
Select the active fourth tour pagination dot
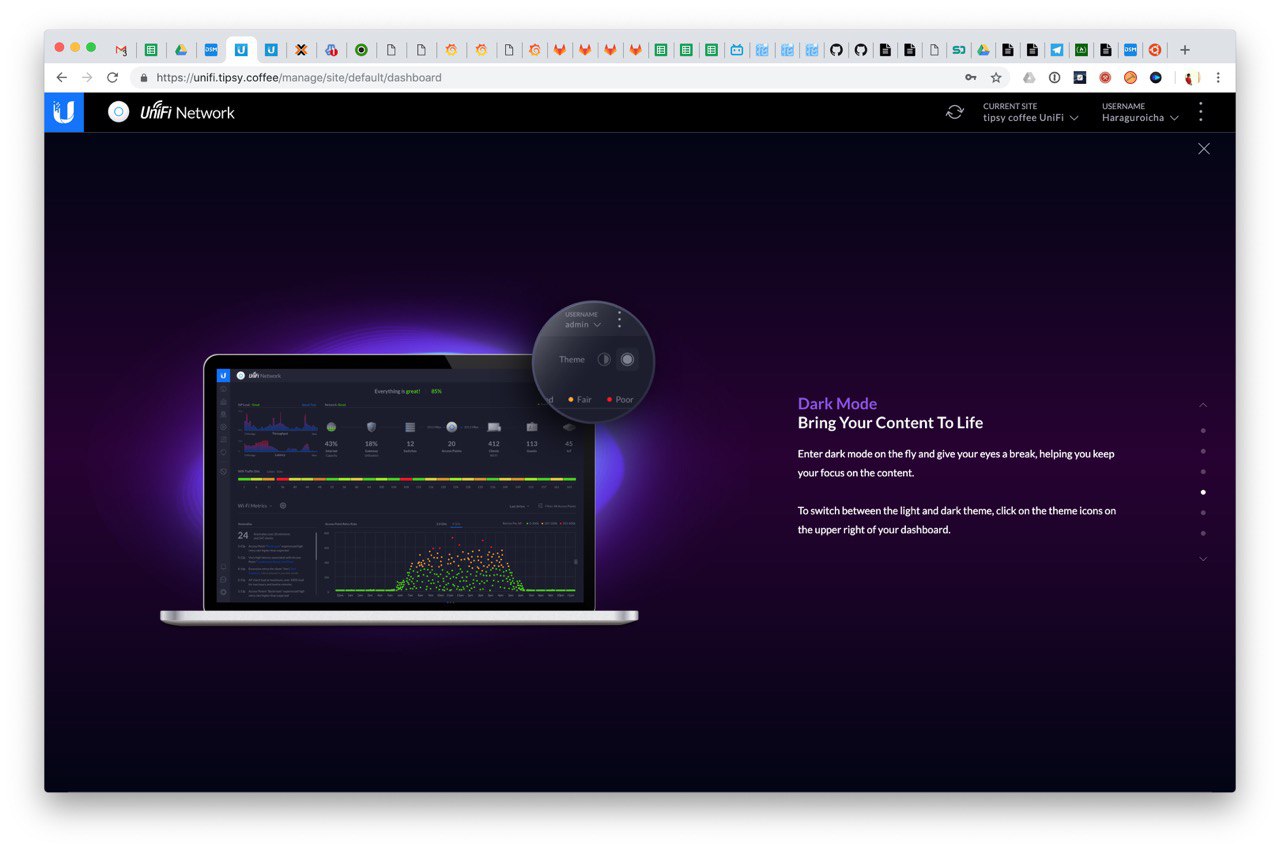tap(1203, 492)
